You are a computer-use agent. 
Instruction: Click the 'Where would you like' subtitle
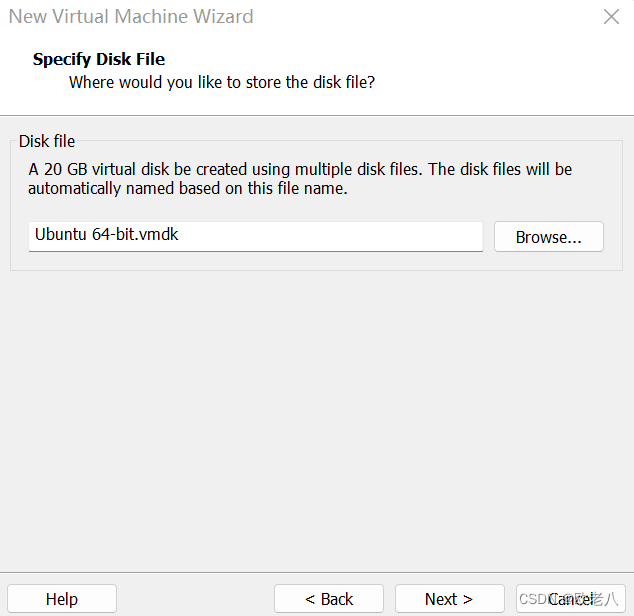(222, 83)
